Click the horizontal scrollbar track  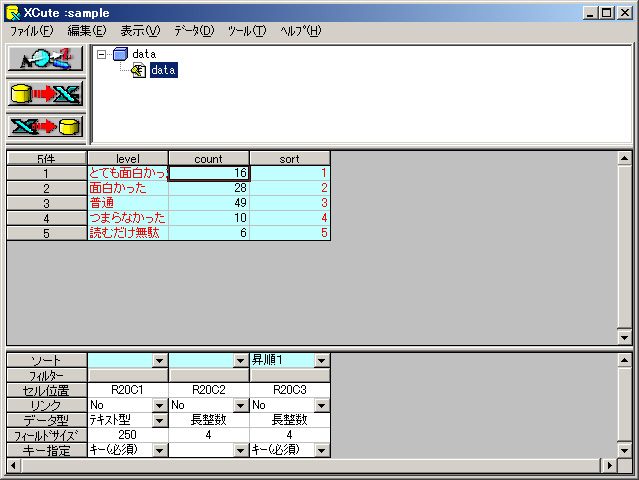coord(311,465)
